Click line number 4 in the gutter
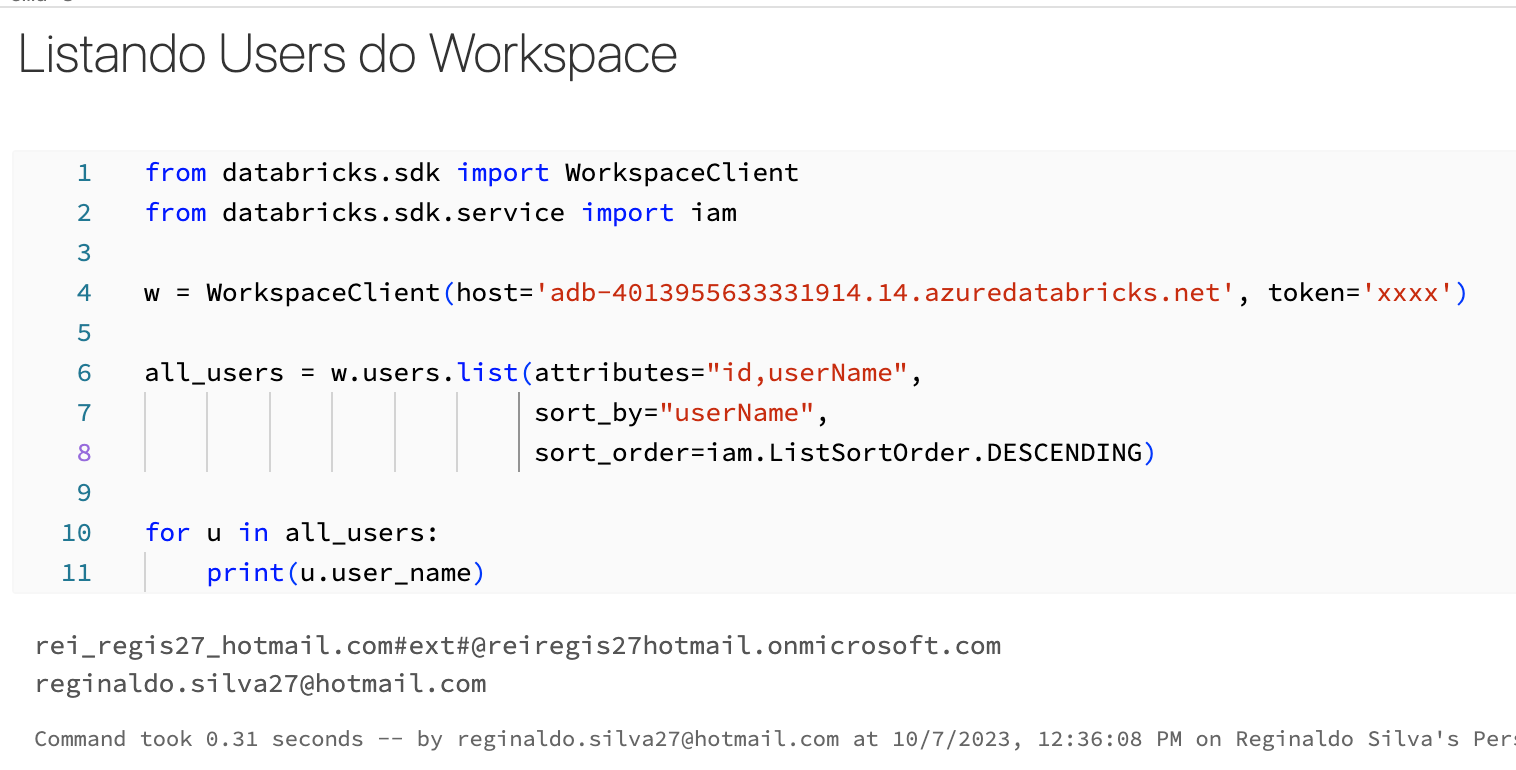Screen dimensions: 1516x770 coord(83,293)
